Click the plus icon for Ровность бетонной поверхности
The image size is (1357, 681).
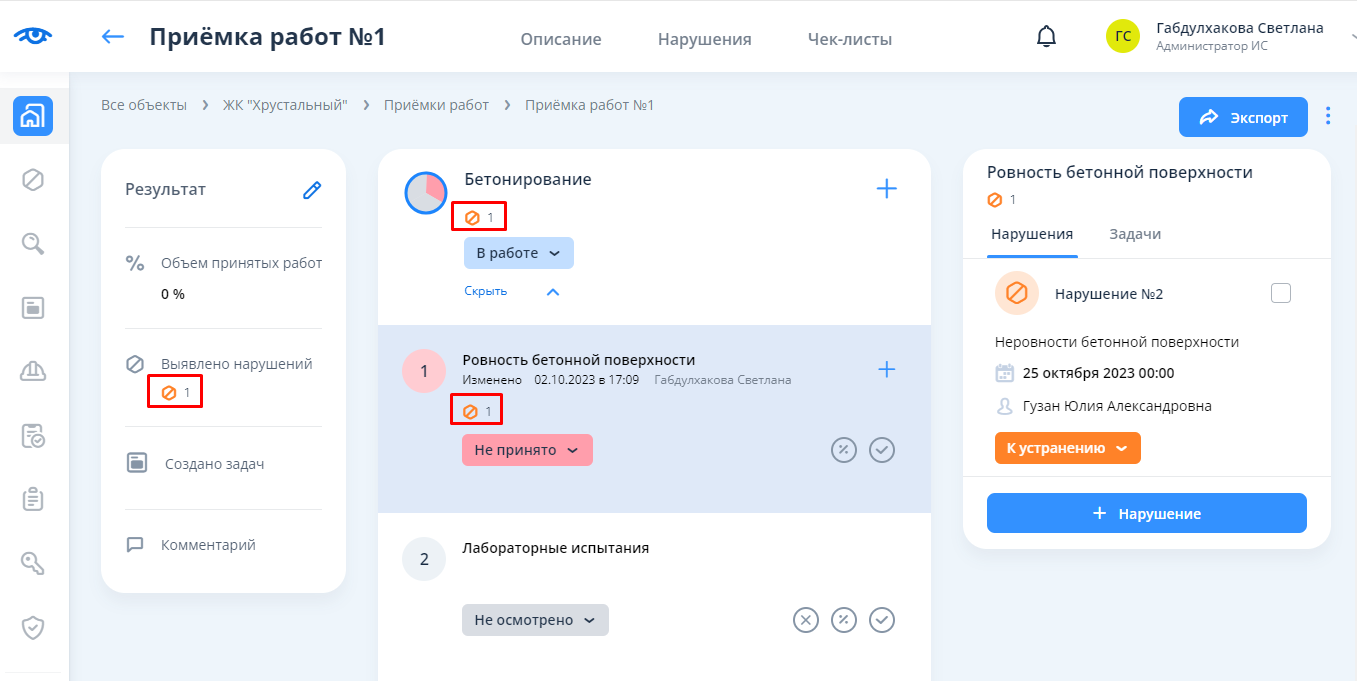pos(886,369)
